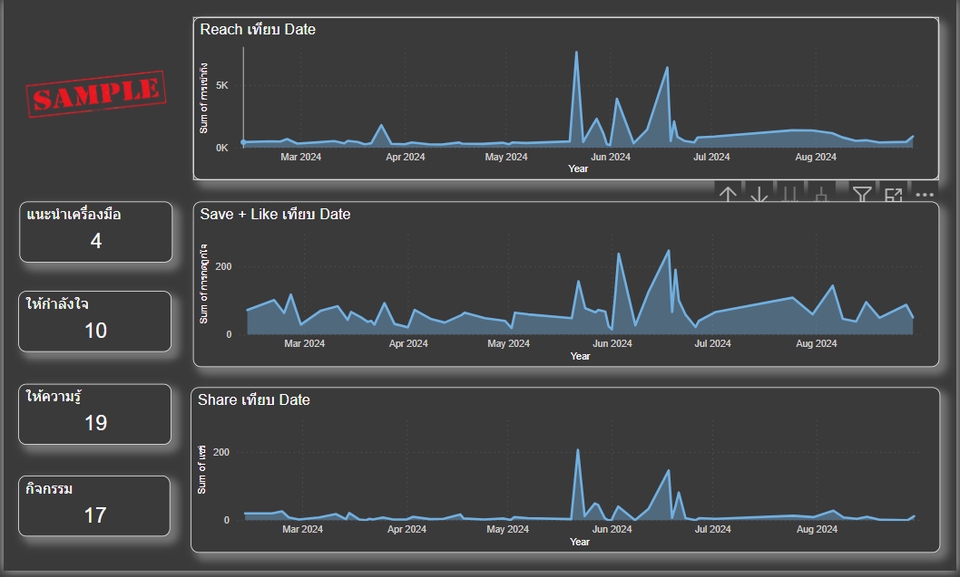Enable drill down mode arrow icon
The height and width of the screenshot is (577, 960).
(x=759, y=195)
